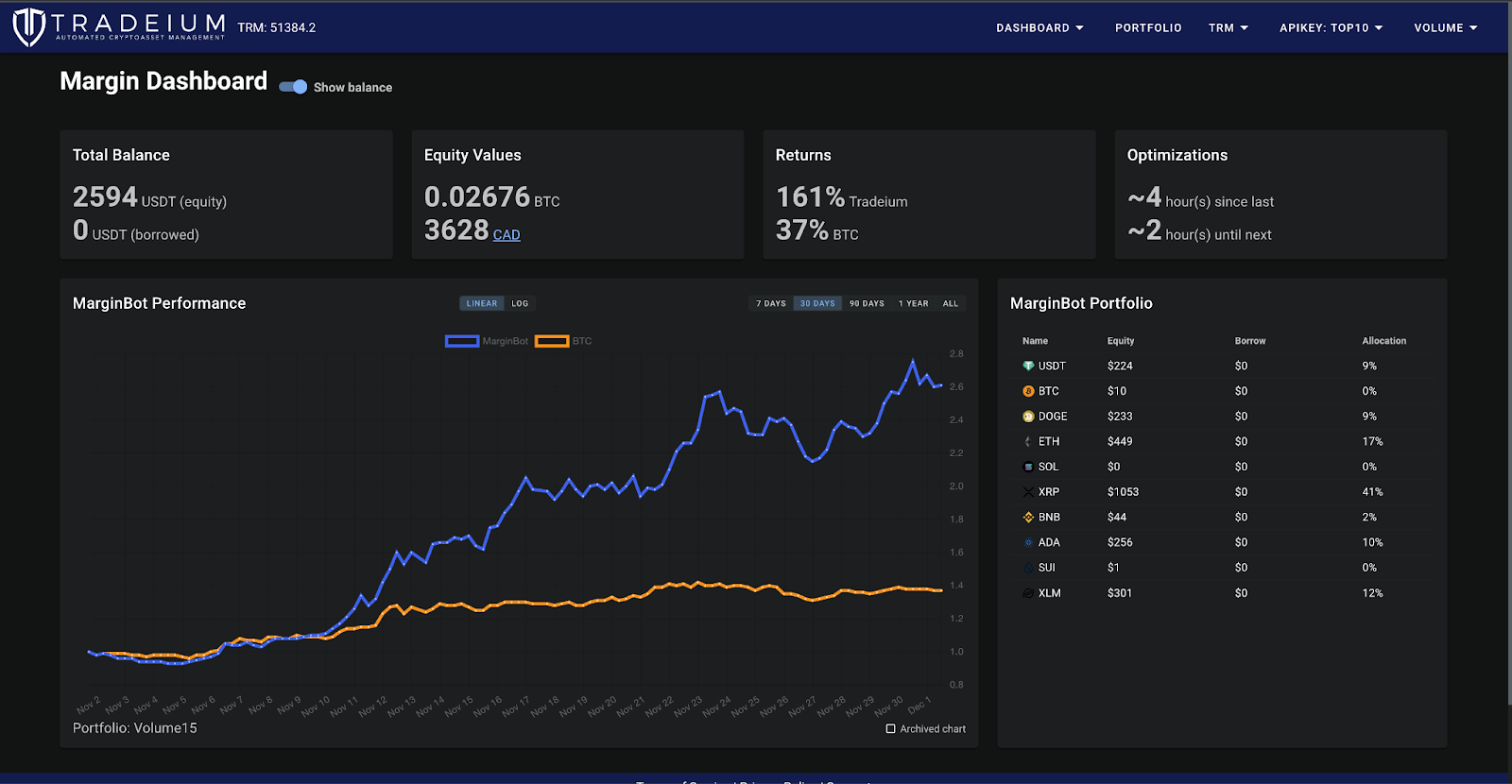Click the MarginBot line peak on chart
This screenshot has height=784, width=1512.
(913, 362)
